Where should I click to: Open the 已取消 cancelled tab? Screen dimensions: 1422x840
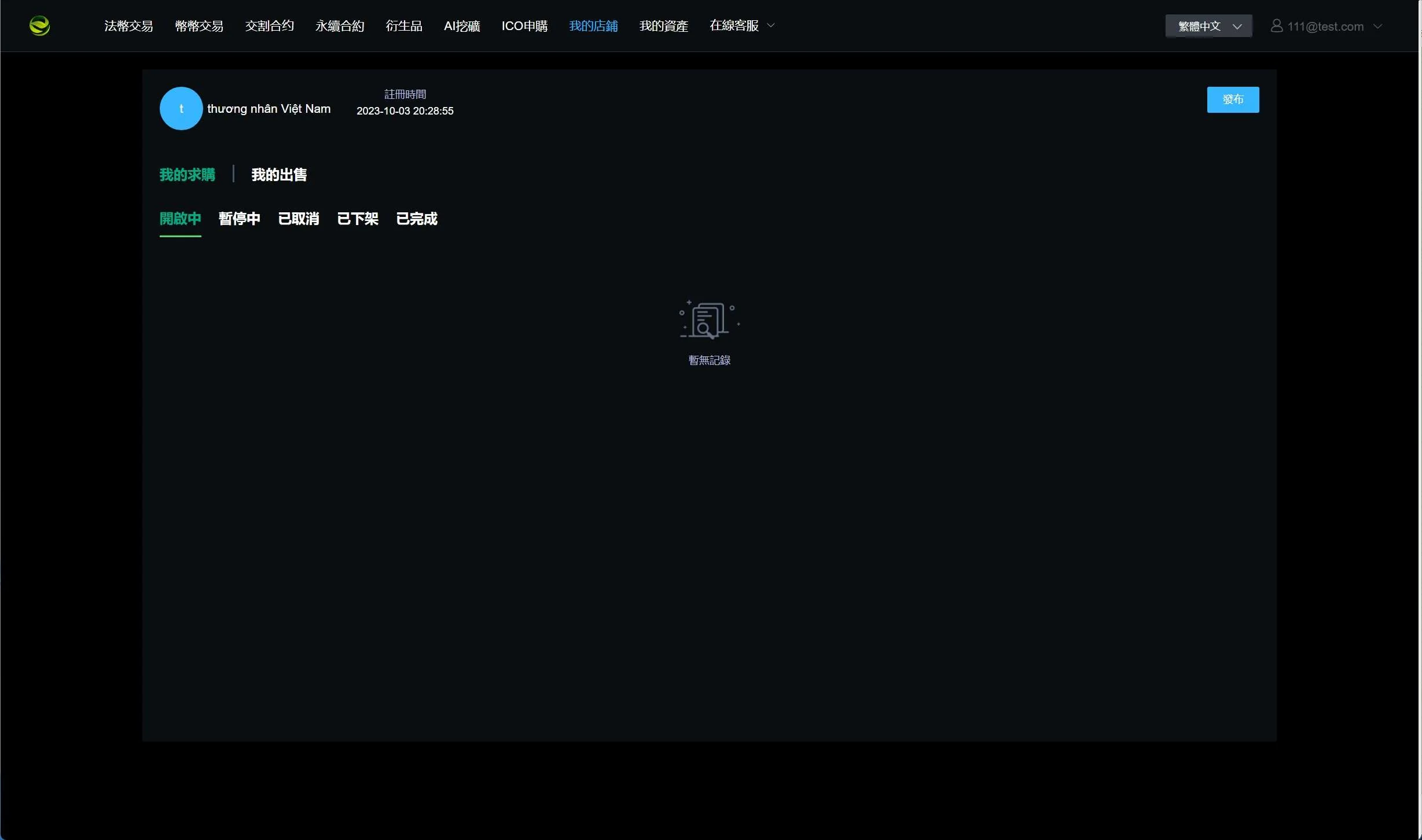(299, 219)
